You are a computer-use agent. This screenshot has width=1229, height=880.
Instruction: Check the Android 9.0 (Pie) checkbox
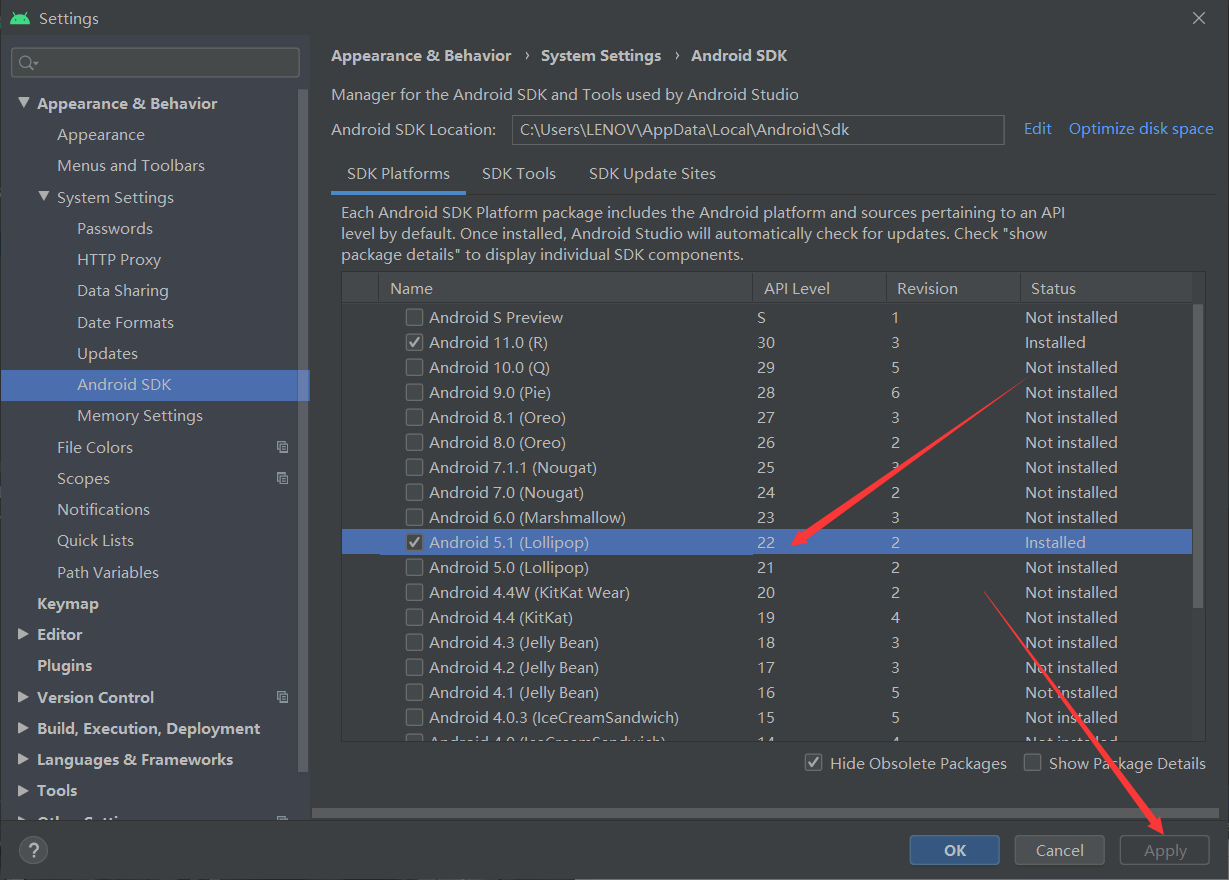pos(414,392)
